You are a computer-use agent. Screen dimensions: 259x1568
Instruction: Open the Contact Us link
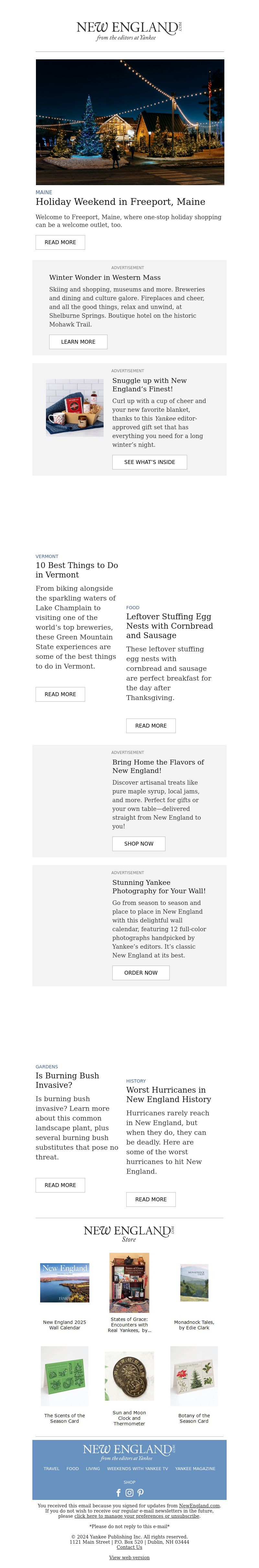129,1547
